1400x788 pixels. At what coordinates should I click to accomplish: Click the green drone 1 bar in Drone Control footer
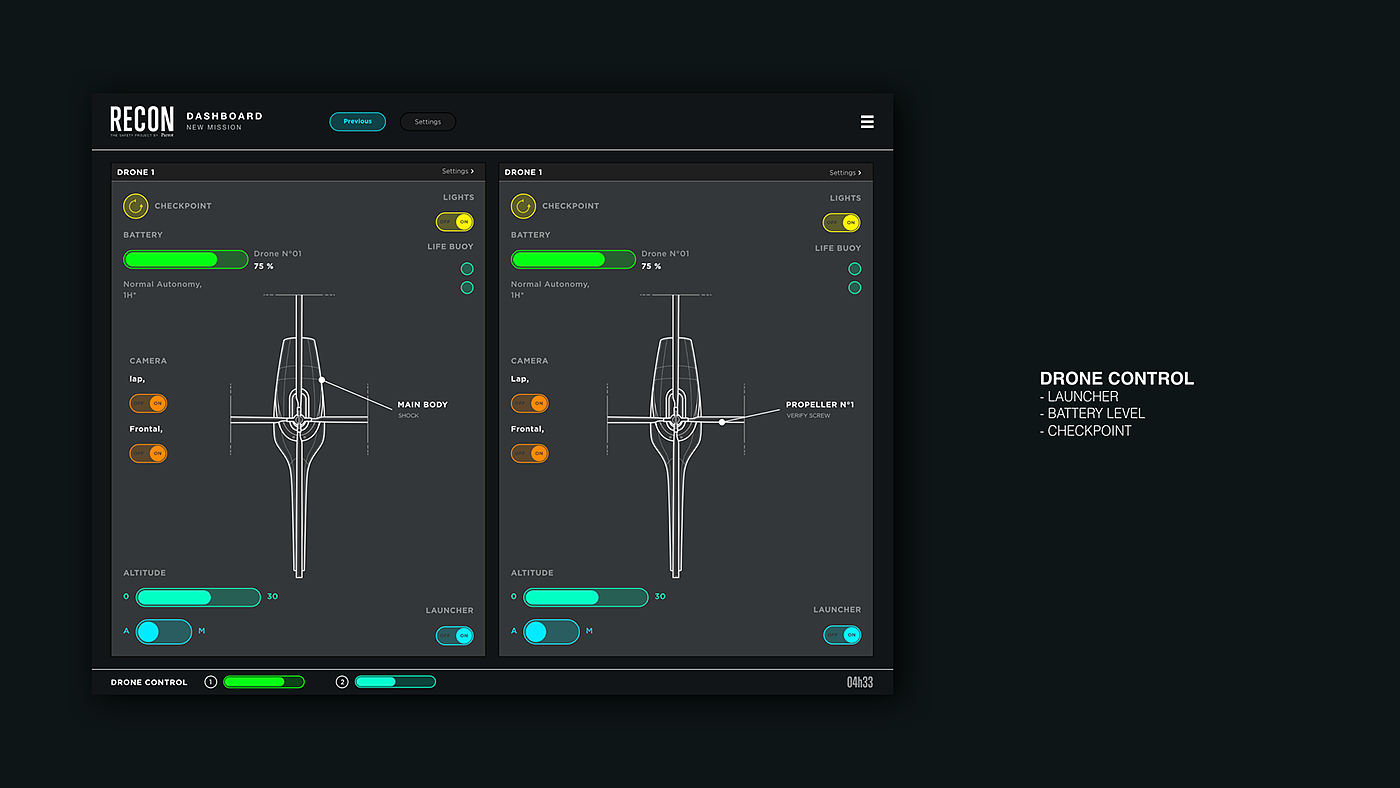tap(264, 682)
